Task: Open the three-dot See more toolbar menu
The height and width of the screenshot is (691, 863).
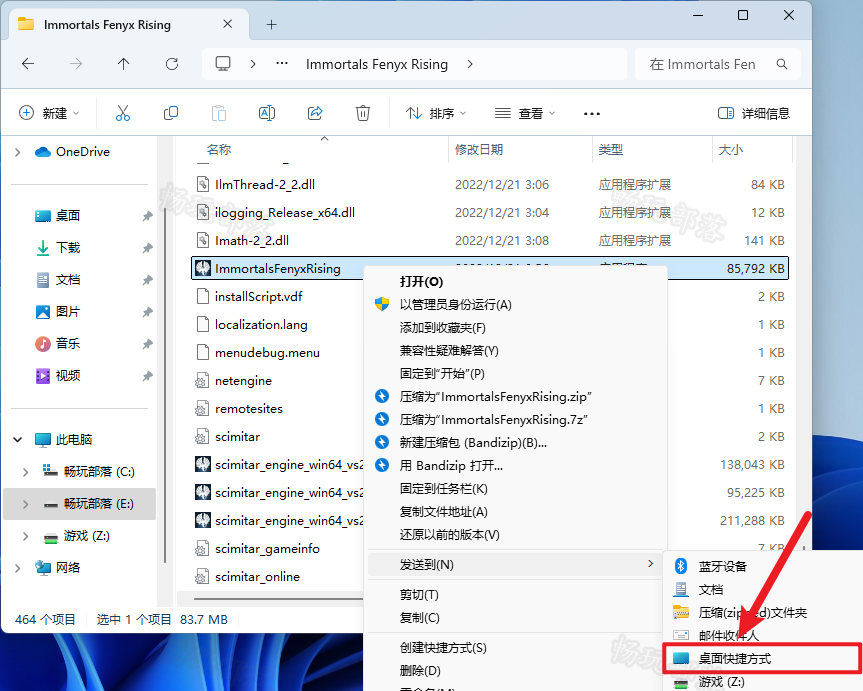Action: pyautogui.click(x=592, y=113)
